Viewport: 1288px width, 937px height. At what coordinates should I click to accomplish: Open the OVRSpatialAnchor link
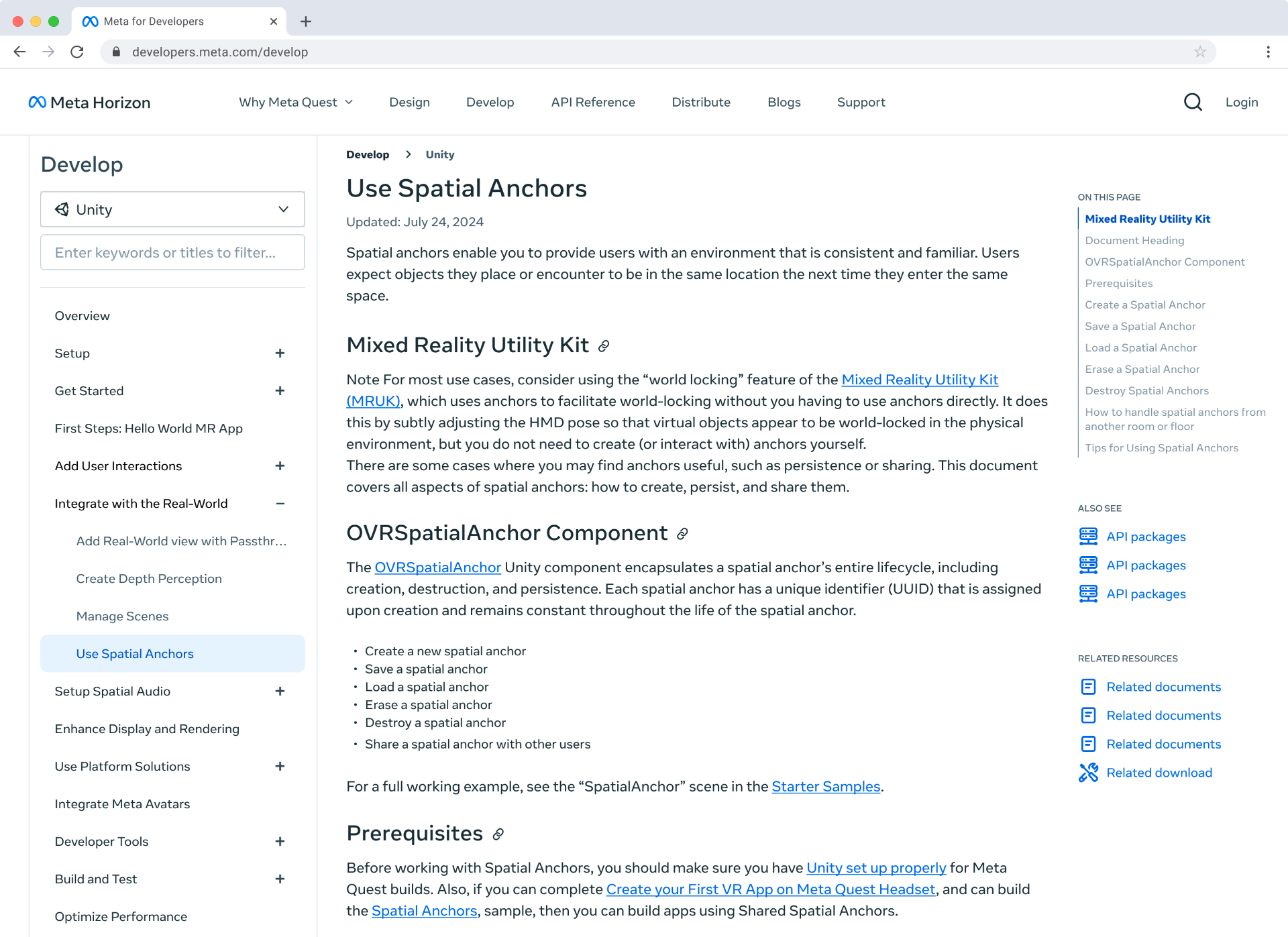pyautogui.click(x=437, y=567)
